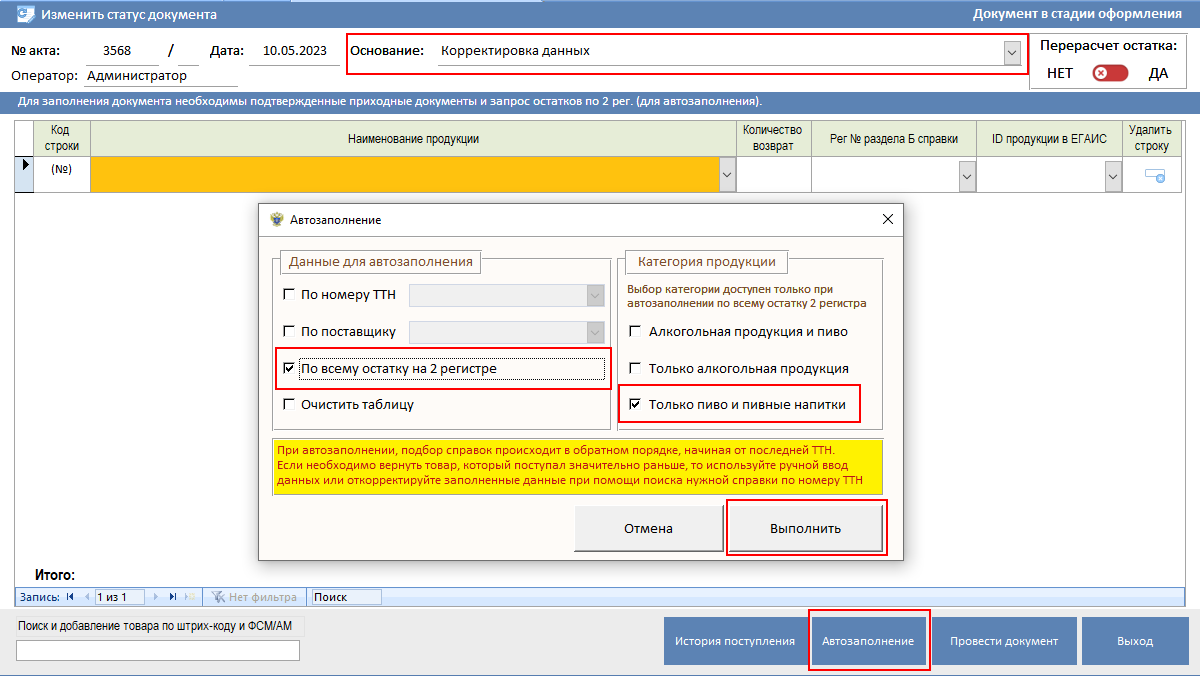Click the barcode search input field
Image resolution: width=1200 pixels, height=676 pixels.
[x=158, y=651]
